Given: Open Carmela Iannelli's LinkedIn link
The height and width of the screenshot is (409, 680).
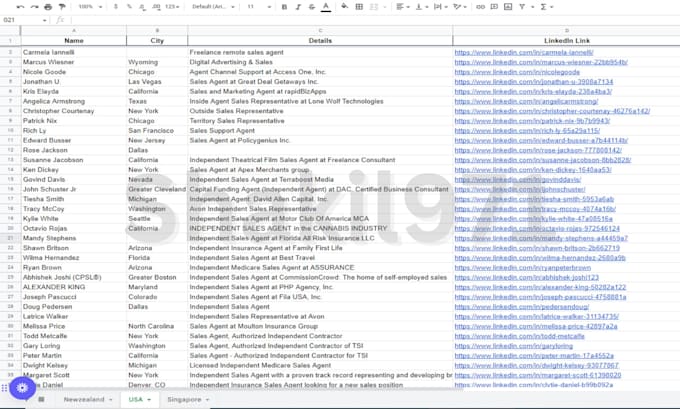Looking at the screenshot, I should click(x=524, y=52).
